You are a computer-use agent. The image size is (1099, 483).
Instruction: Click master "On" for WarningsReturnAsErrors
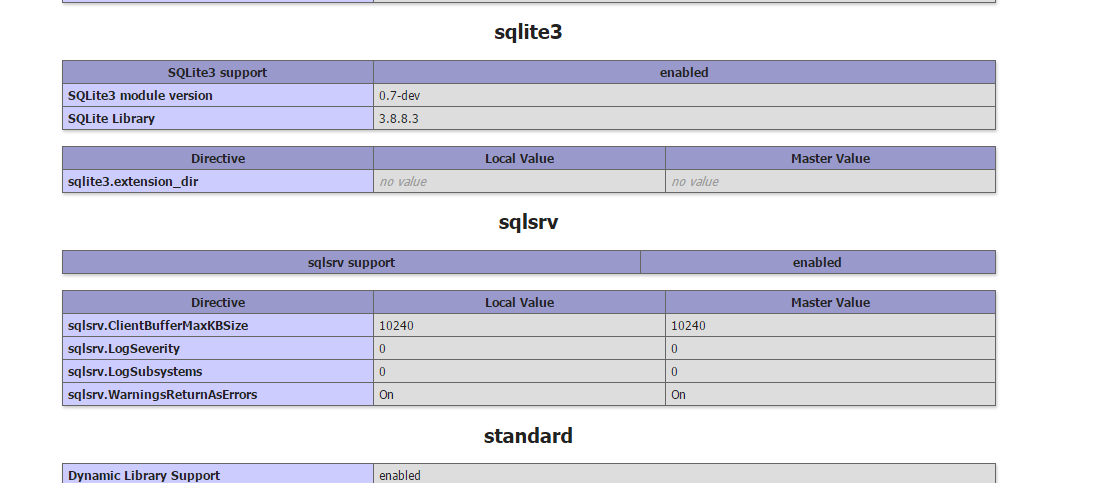(x=678, y=395)
